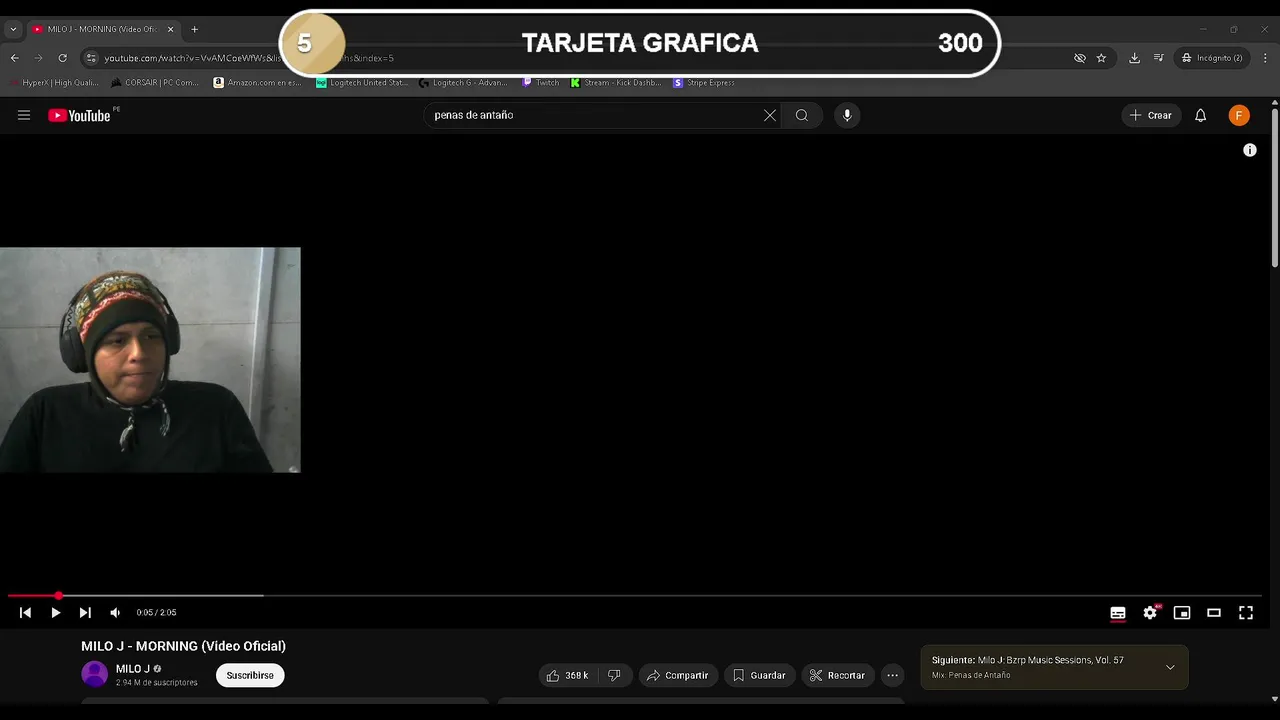Go to the YouTube home logo
This screenshot has width=1280, height=720.
(79, 116)
